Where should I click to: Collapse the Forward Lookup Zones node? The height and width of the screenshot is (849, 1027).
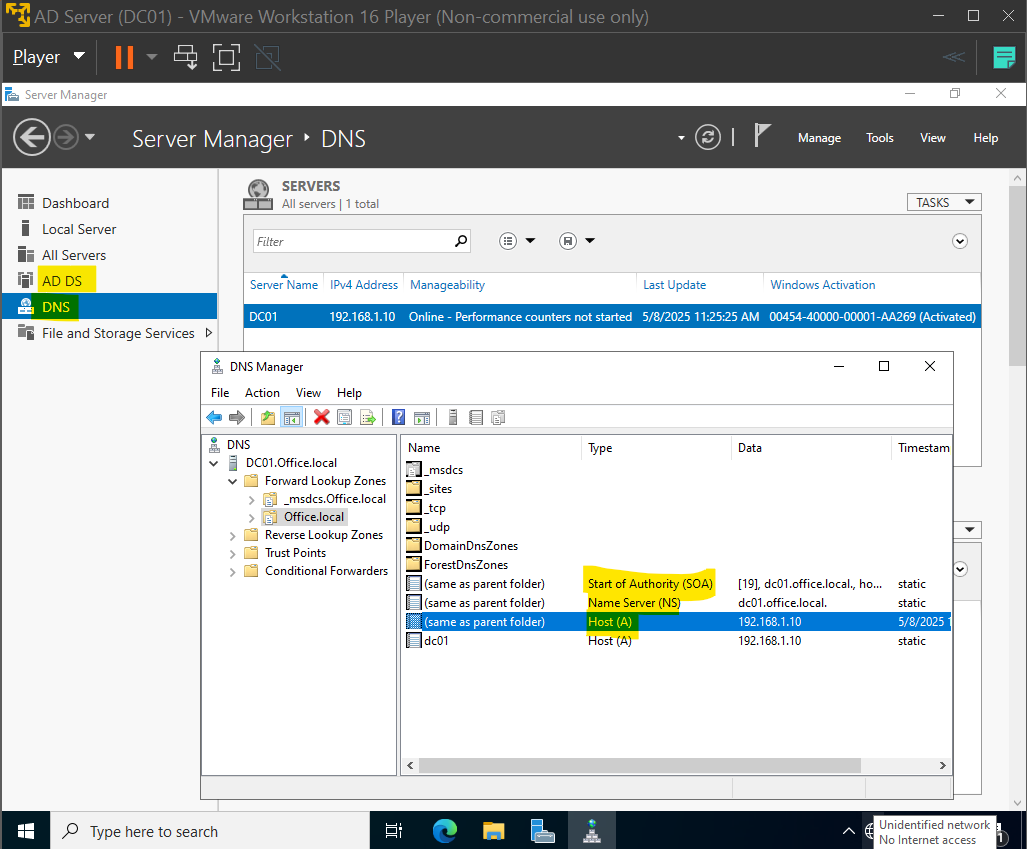click(x=233, y=481)
